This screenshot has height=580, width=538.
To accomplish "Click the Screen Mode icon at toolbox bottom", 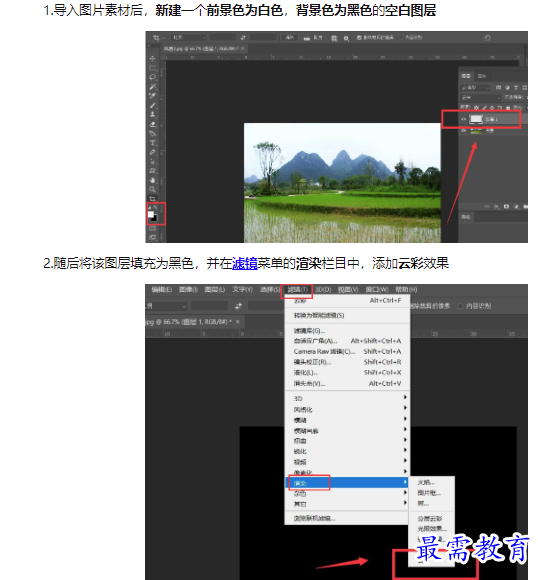I will [x=152, y=237].
